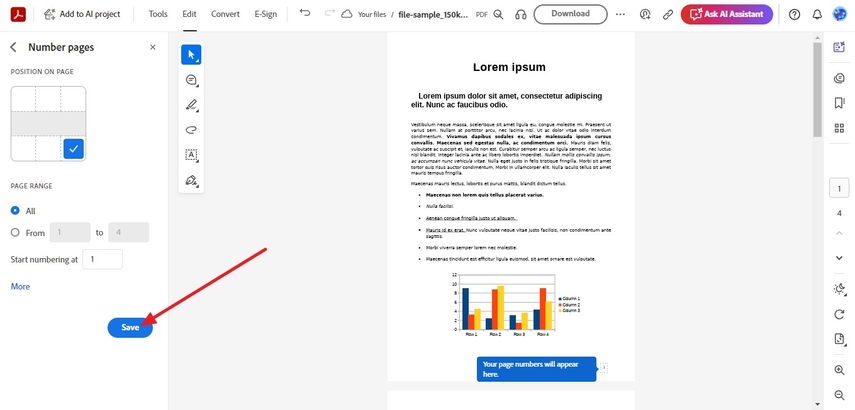The width and height of the screenshot is (855, 410).
Task: Select bottom-center page number position
Action: (x=48, y=148)
